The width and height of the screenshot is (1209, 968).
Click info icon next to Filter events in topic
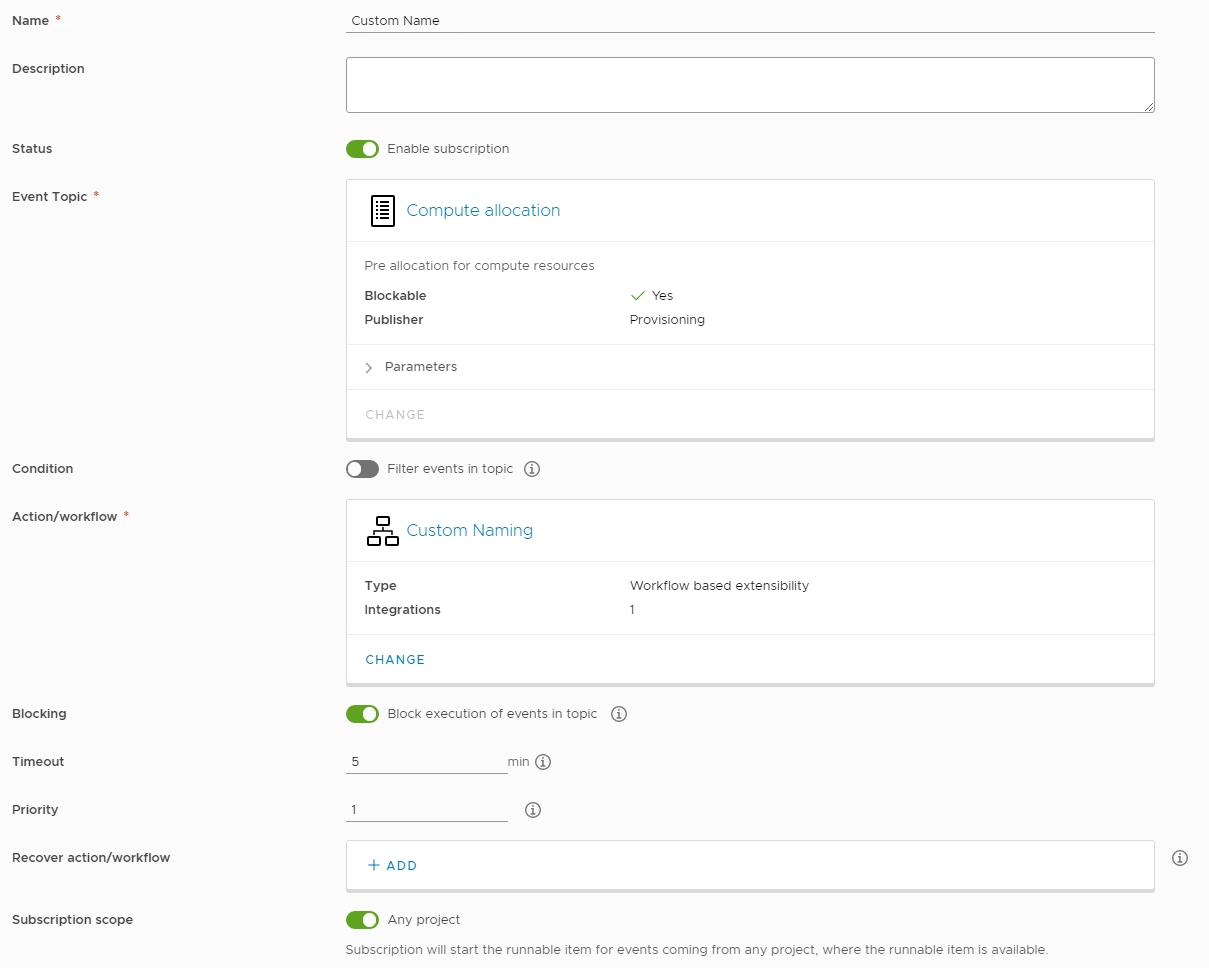coord(532,469)
